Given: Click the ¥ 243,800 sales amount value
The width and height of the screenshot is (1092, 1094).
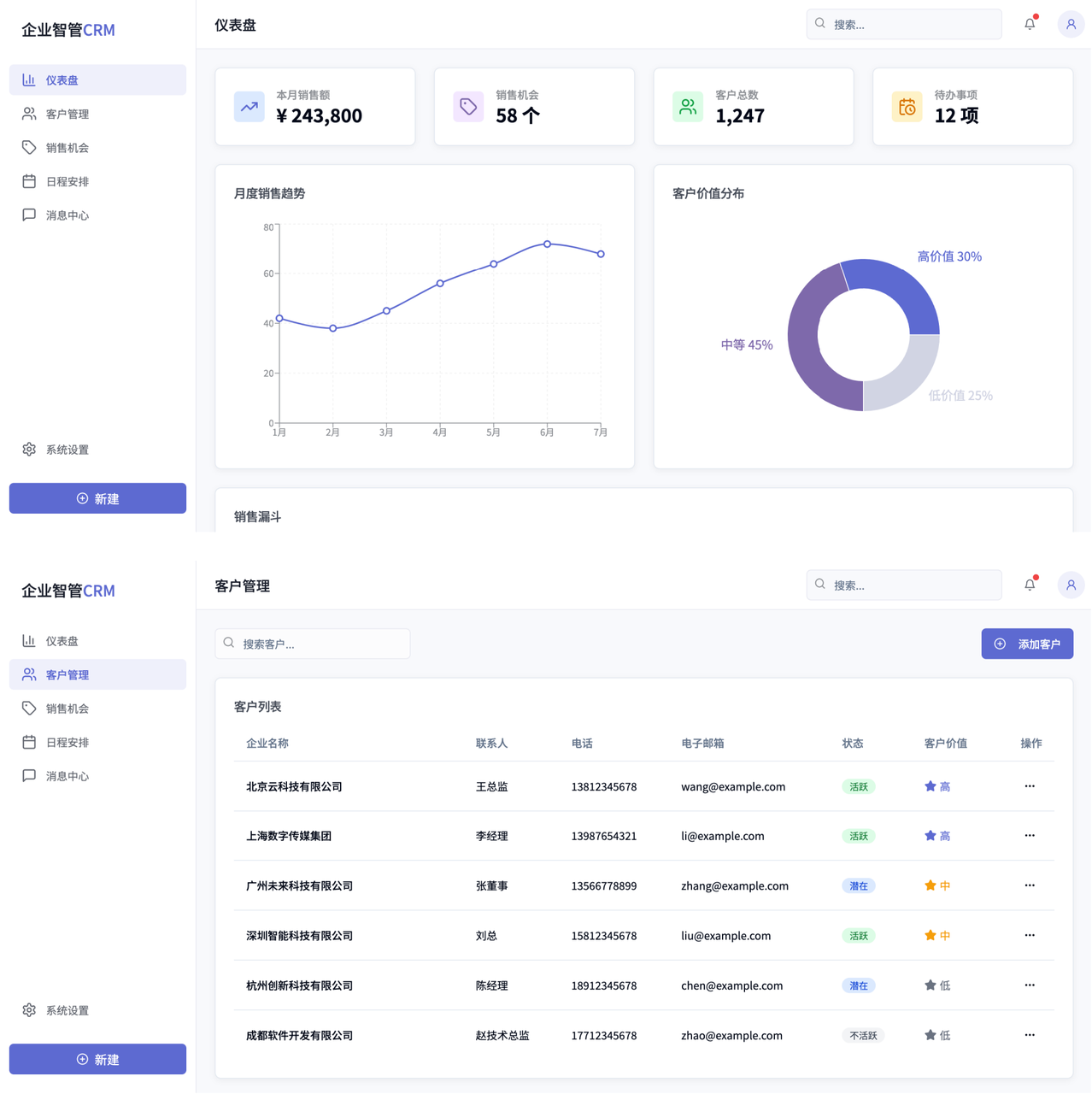Looking at the screenshot, I should (320, 115).
